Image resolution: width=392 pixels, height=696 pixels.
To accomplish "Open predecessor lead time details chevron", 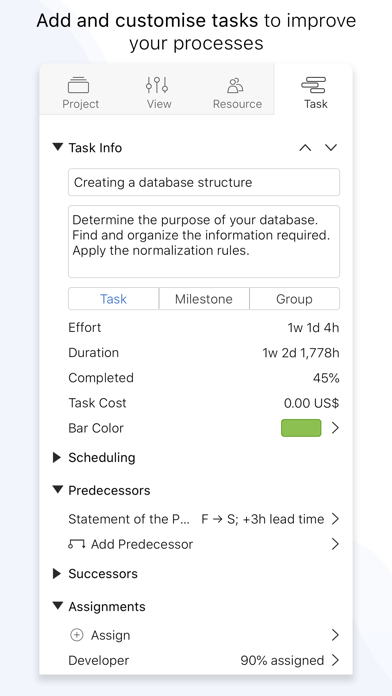I will [335, 519].
